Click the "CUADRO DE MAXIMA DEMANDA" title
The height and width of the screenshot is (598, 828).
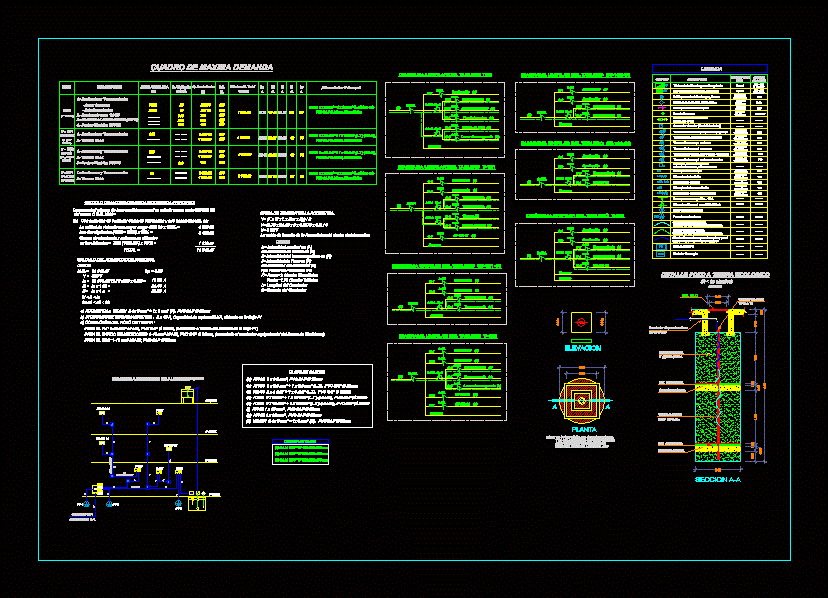tap(212, 67)
